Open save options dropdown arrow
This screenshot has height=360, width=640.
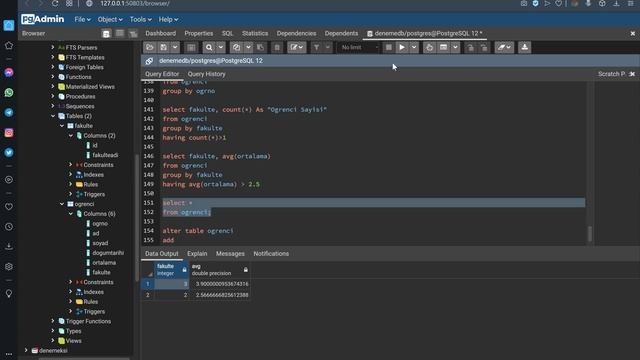(175, 48)
